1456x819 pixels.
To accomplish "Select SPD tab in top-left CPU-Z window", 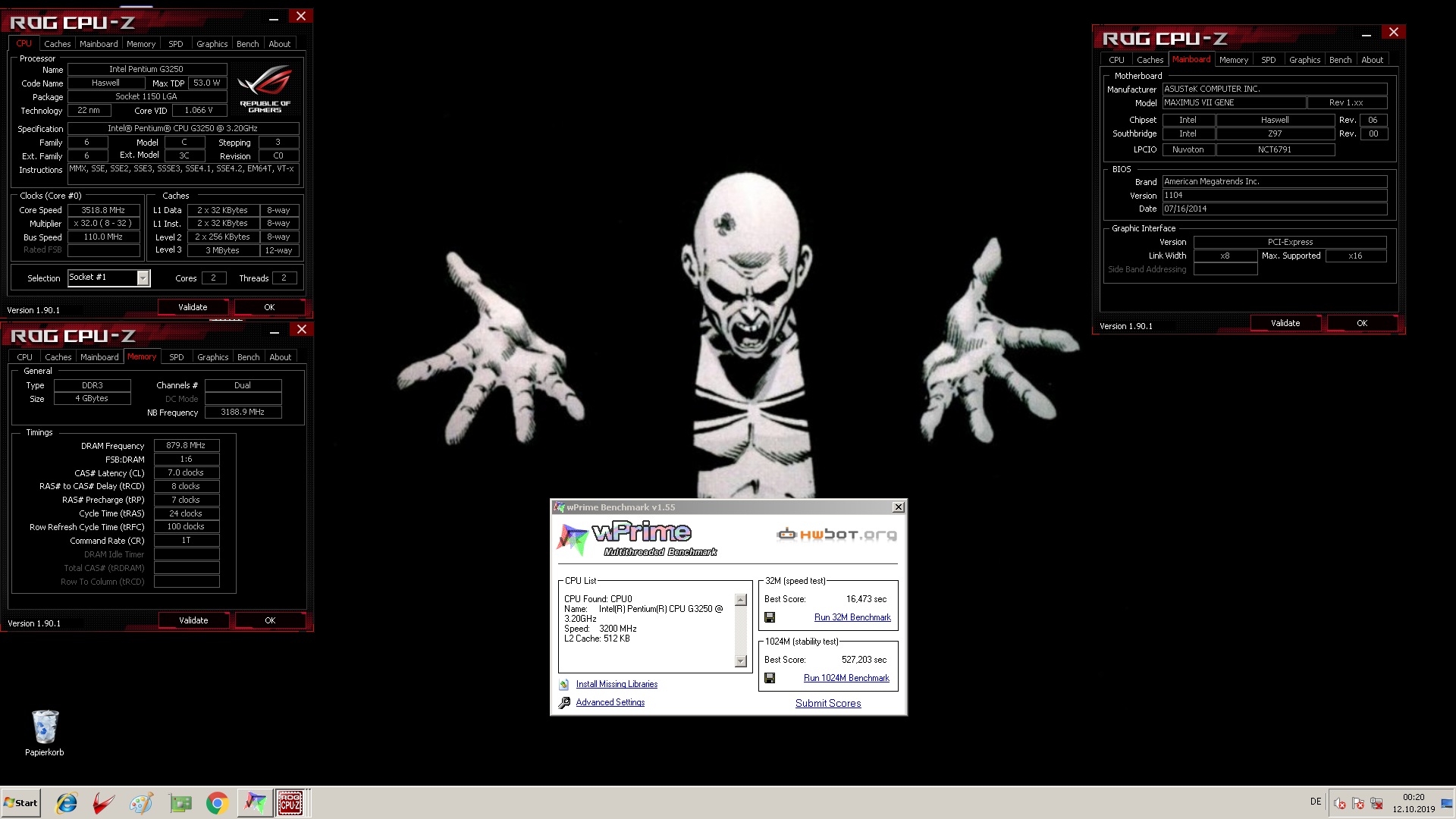I will (175, 44).
